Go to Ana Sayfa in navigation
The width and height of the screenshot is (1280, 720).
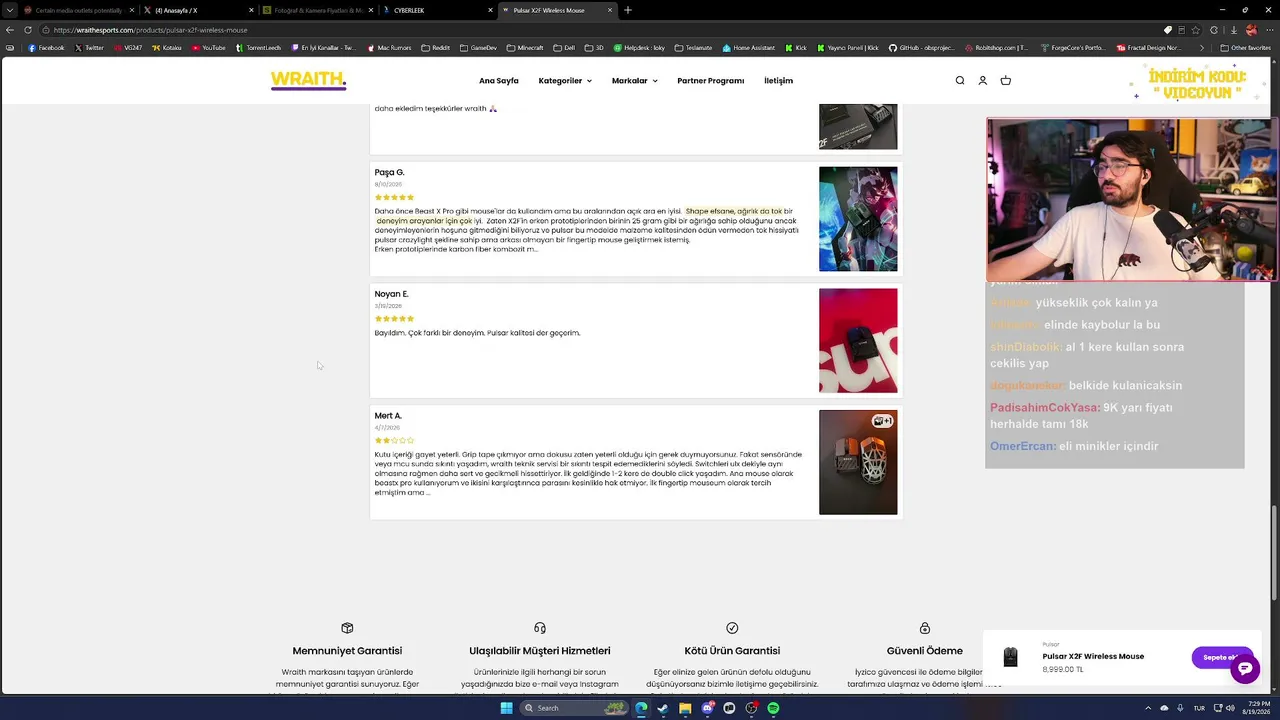pyautogui.click(x=499, y=81)
